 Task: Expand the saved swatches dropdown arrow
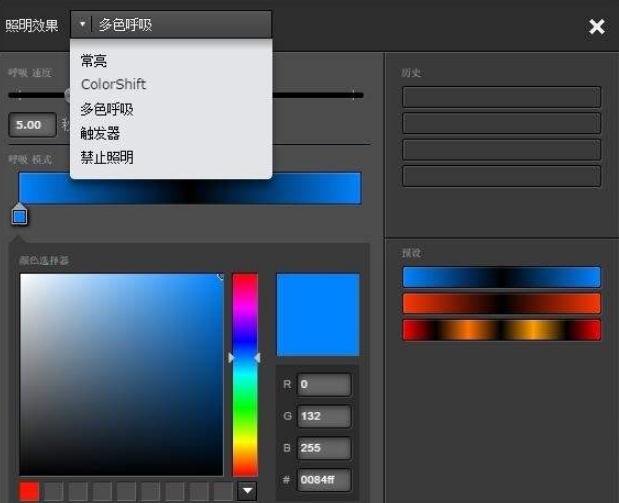point(247,491)
